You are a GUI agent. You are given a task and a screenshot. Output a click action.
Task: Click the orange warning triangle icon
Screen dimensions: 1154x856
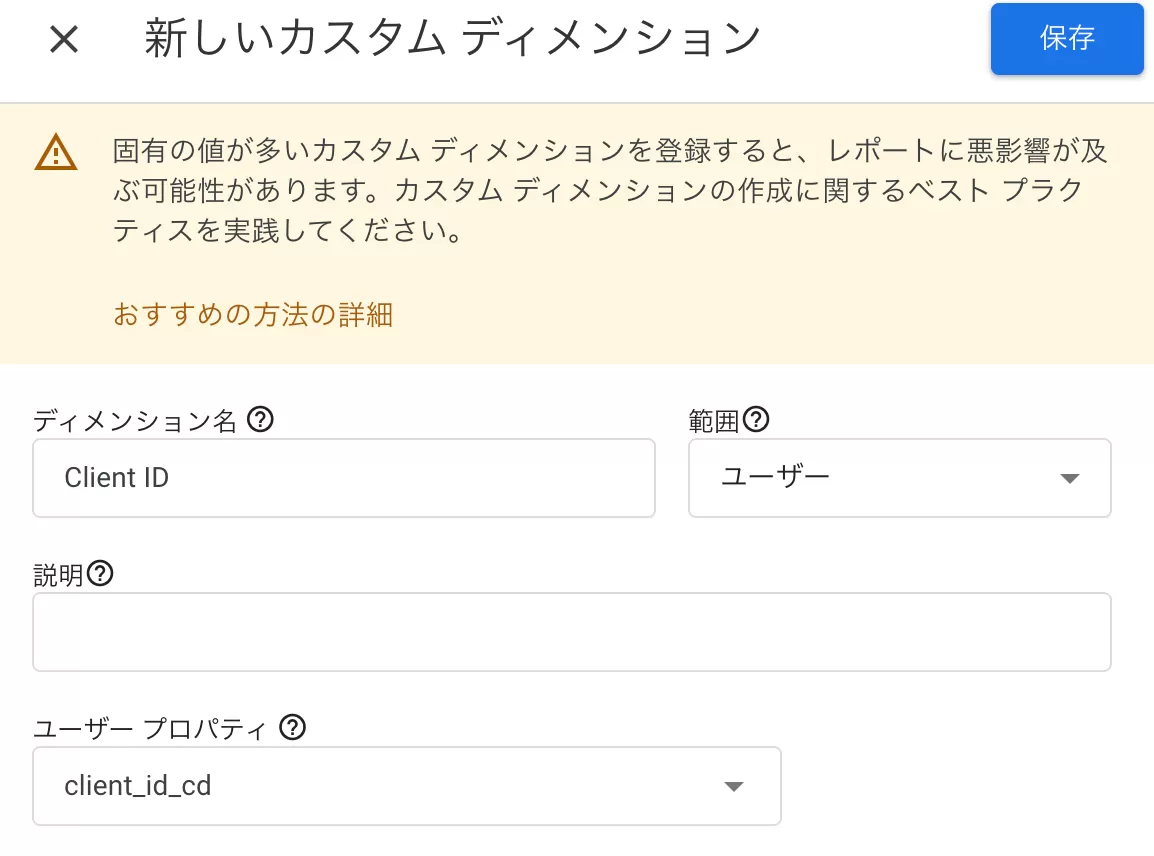56,152
